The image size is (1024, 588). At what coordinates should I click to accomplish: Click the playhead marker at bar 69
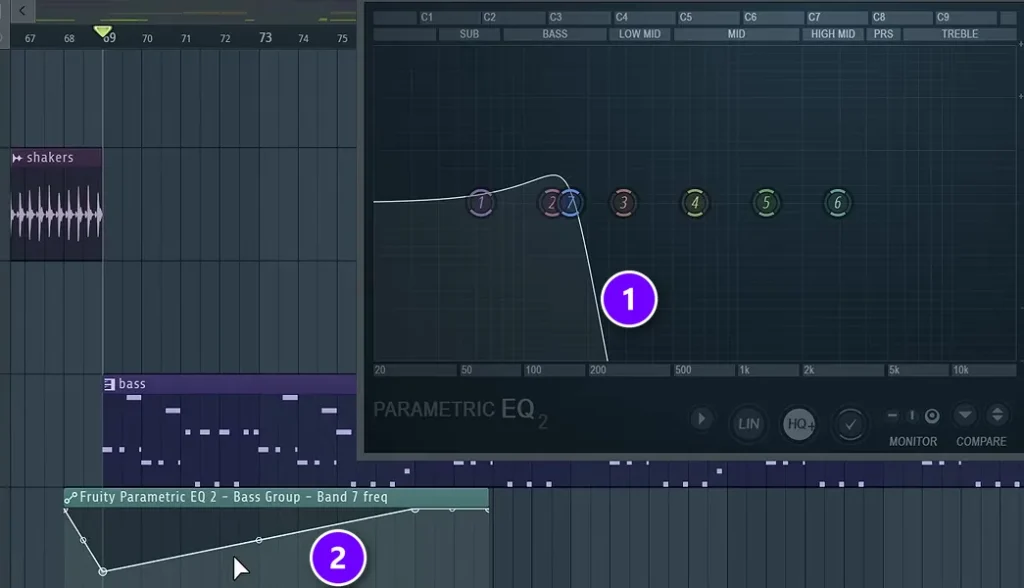[103, 31]
